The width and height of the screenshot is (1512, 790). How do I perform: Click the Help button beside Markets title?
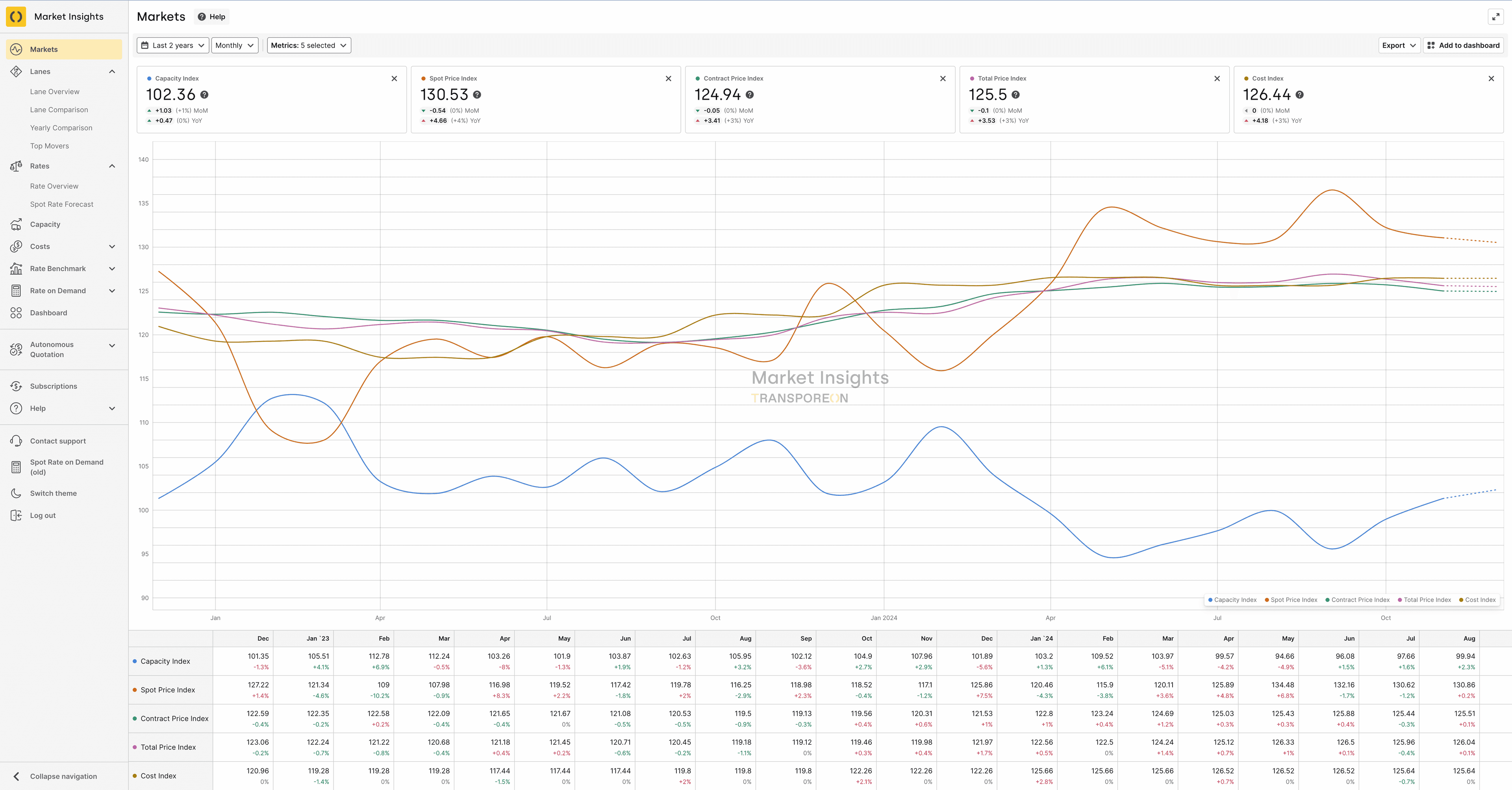click(x=212, y=17)
